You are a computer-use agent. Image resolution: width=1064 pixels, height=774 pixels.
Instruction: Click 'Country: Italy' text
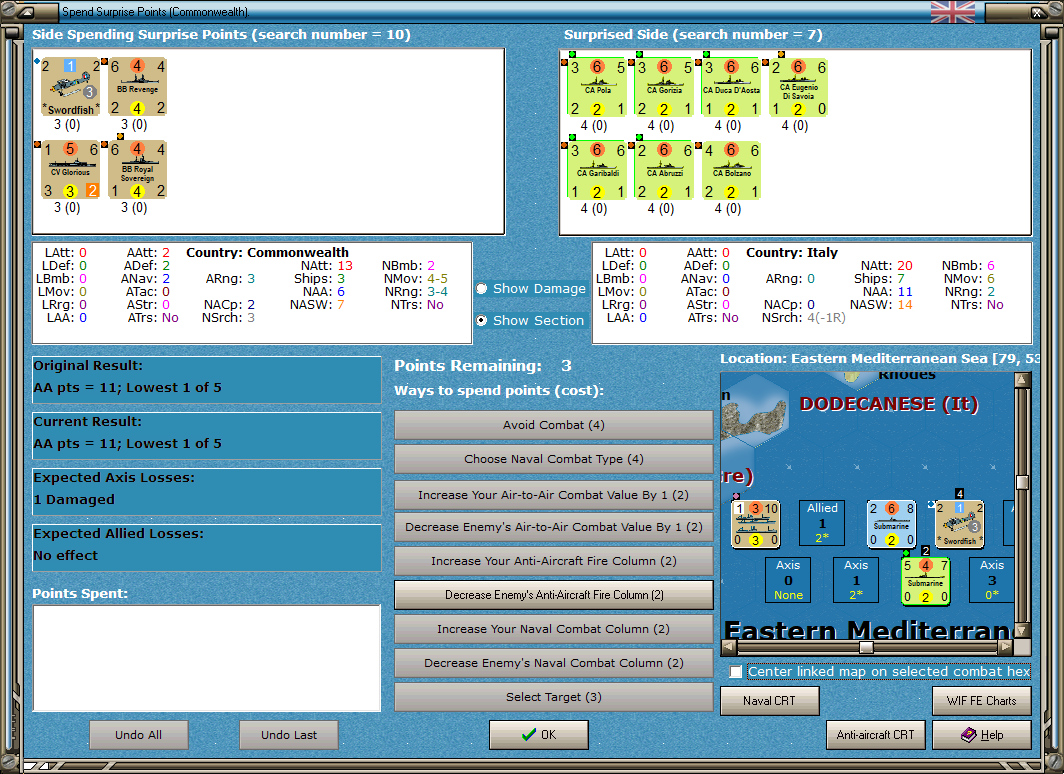(x=792, y=252)
